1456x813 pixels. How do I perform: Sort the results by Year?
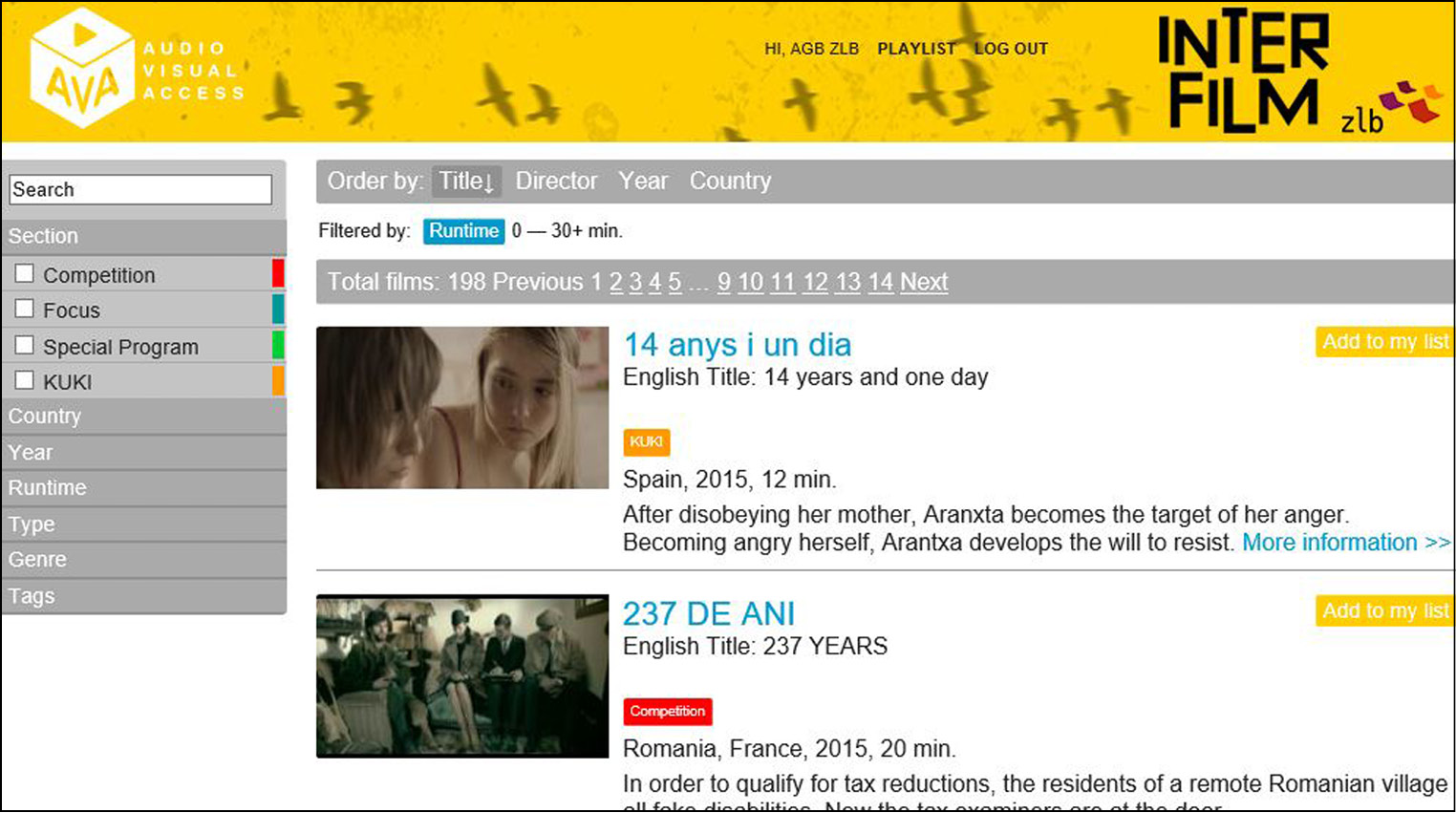tap(643, 181)
